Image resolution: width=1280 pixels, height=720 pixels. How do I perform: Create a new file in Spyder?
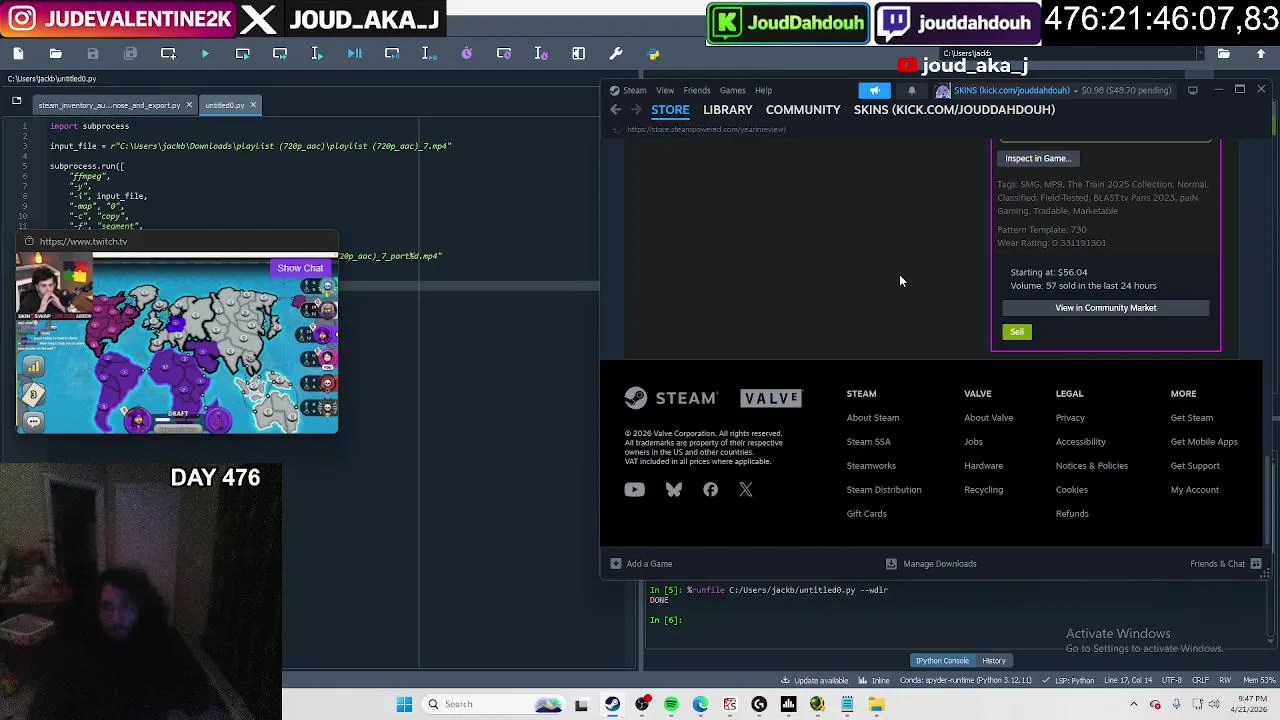click(18, 53)
